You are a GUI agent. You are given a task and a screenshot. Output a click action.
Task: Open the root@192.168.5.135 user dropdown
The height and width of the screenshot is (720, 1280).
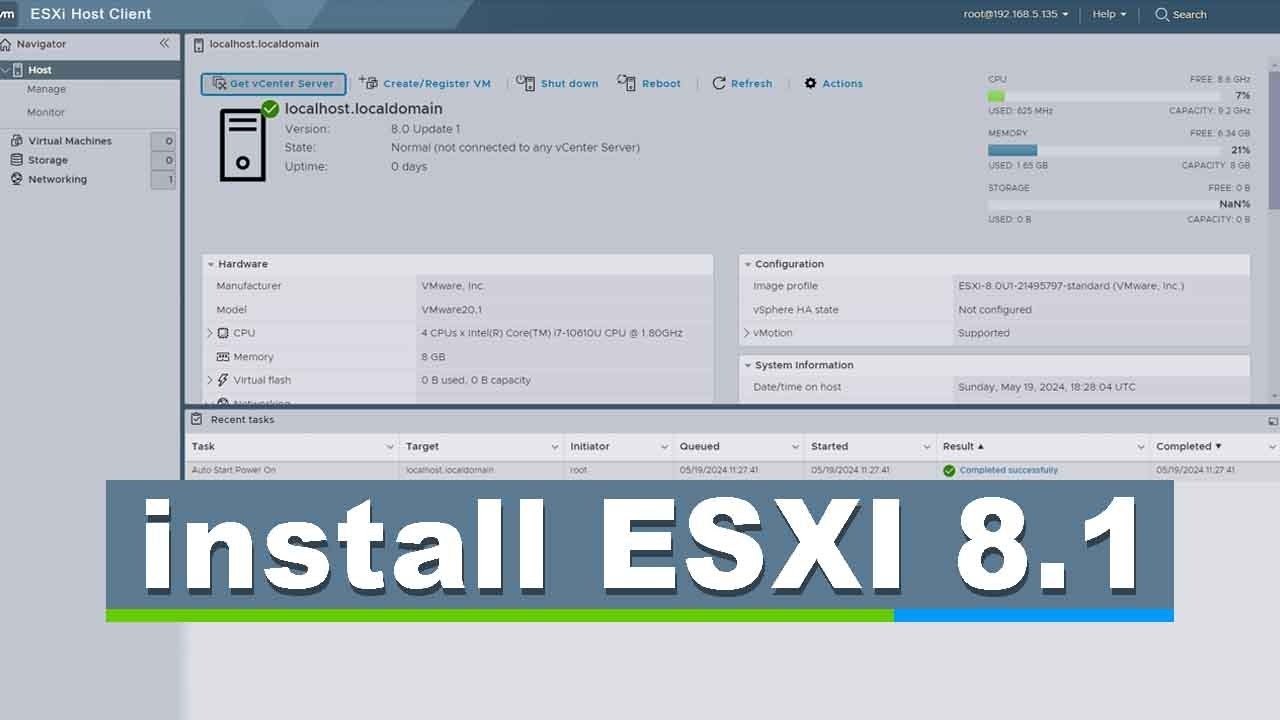pos(1016,15)
